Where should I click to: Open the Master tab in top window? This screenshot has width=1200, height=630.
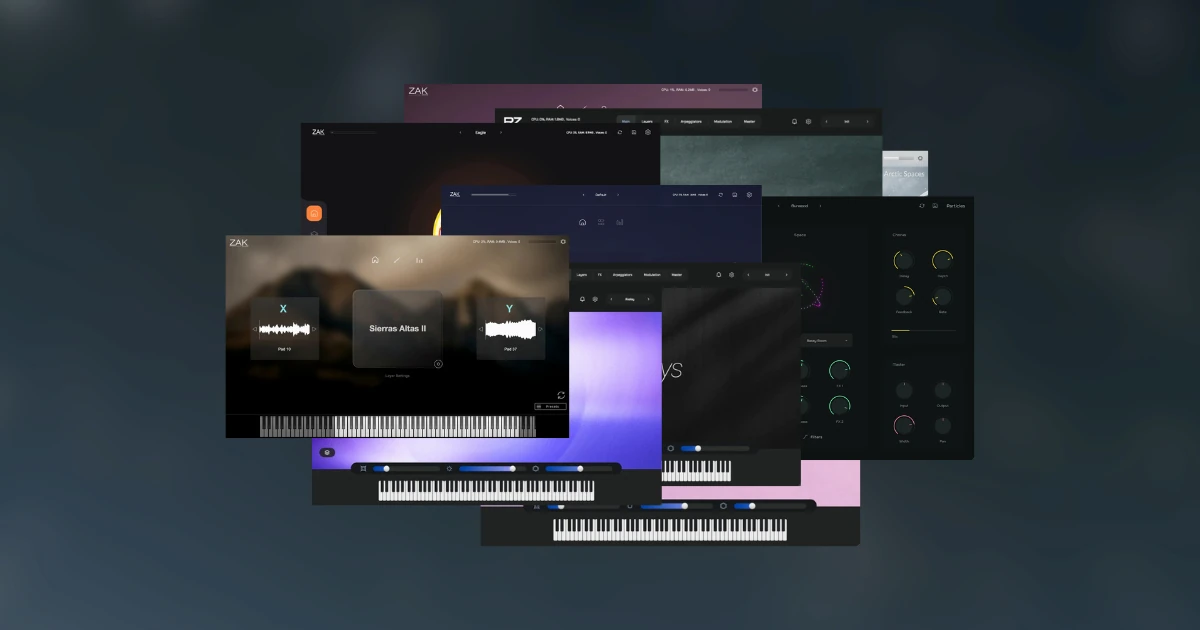749,121
